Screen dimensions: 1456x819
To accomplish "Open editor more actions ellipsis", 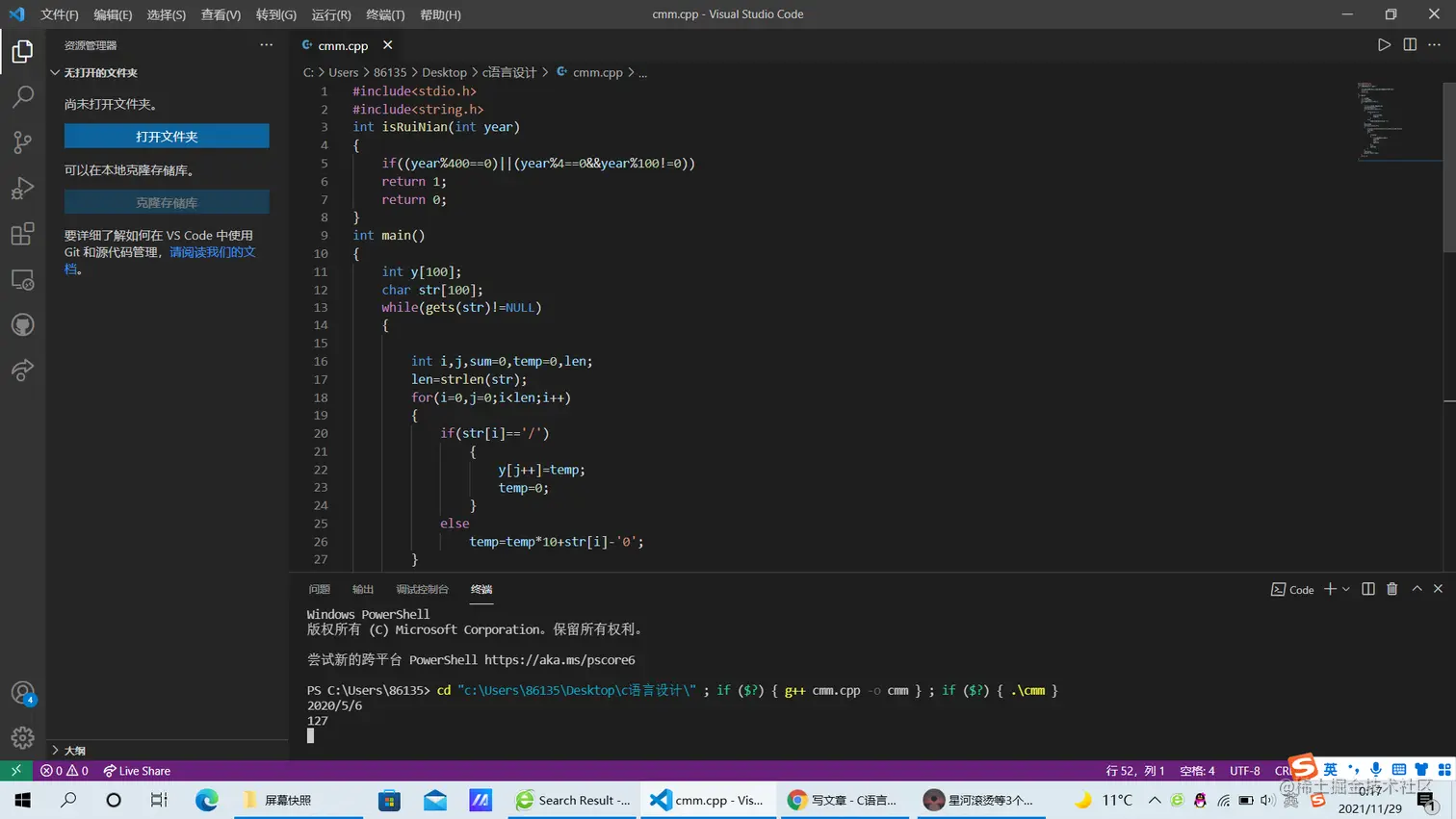I will pyautogui.click(x=1434, y=45).
